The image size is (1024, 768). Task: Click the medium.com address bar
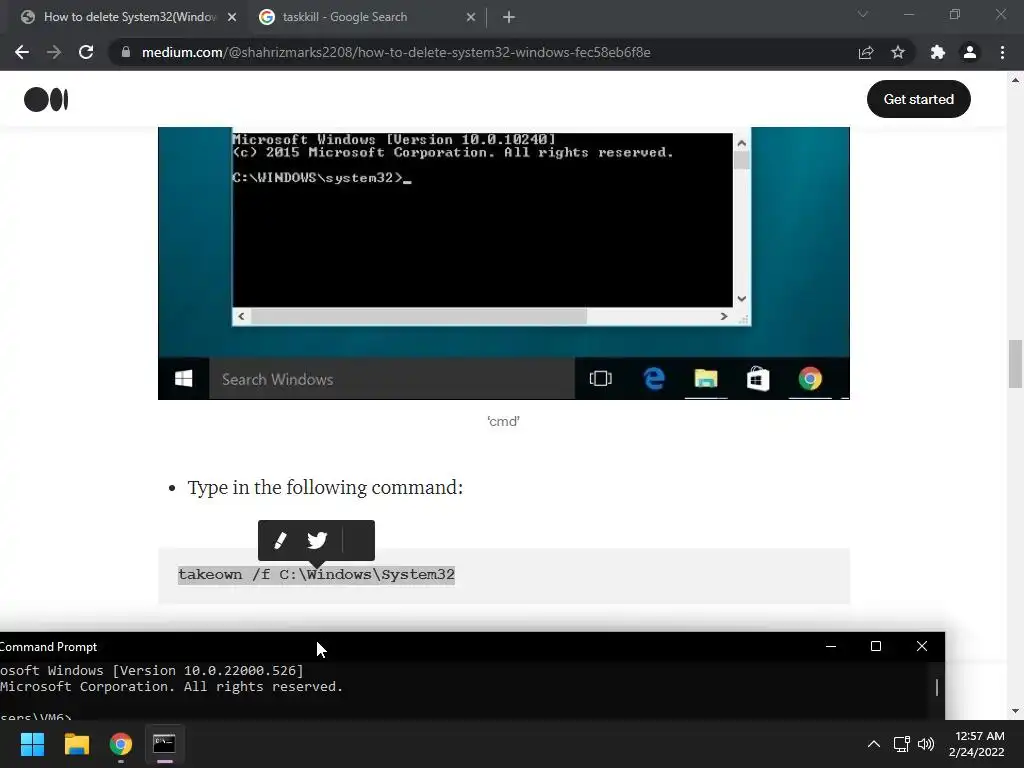pos(483,52)
